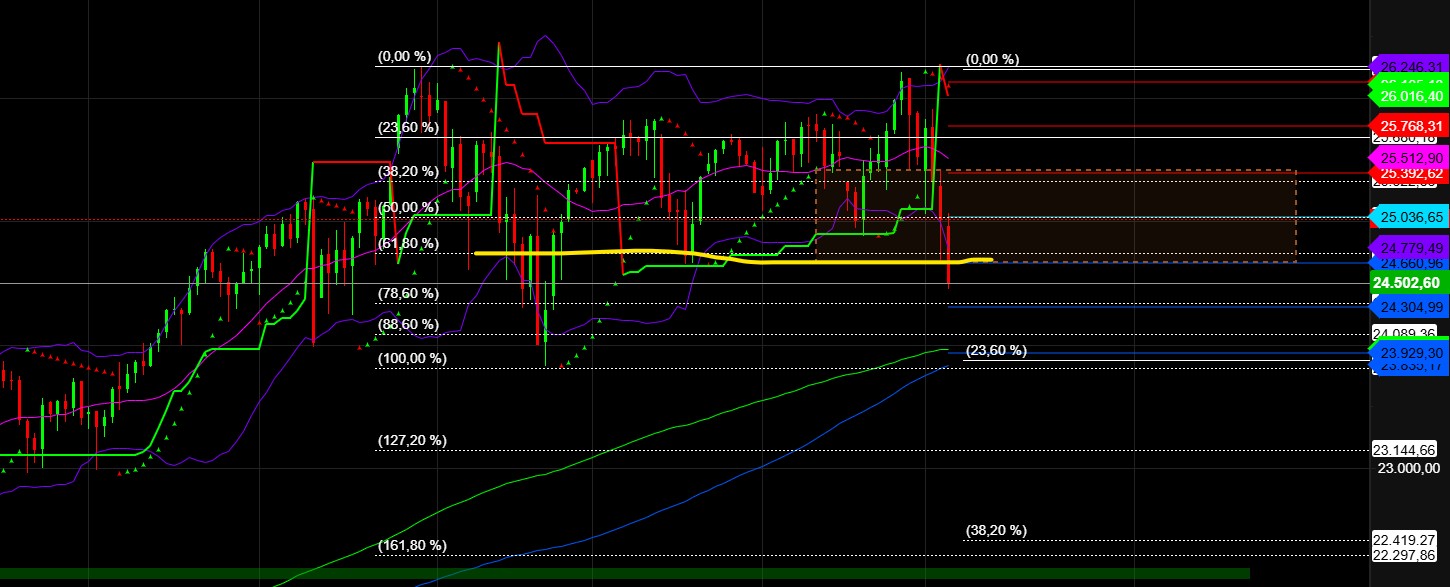Click the (161,80 %) Fibonacci extension label
The height and width of the screenshot is (587, 1450).
coord(411,545)
